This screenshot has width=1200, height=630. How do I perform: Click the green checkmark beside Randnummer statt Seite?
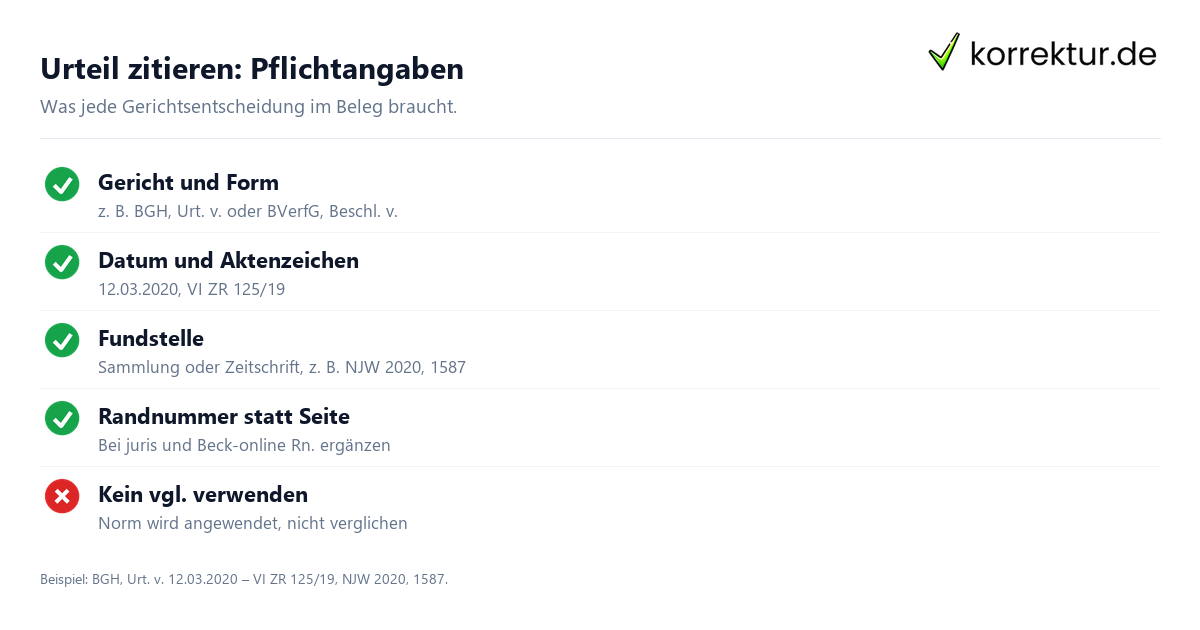[x=62, y=418]
